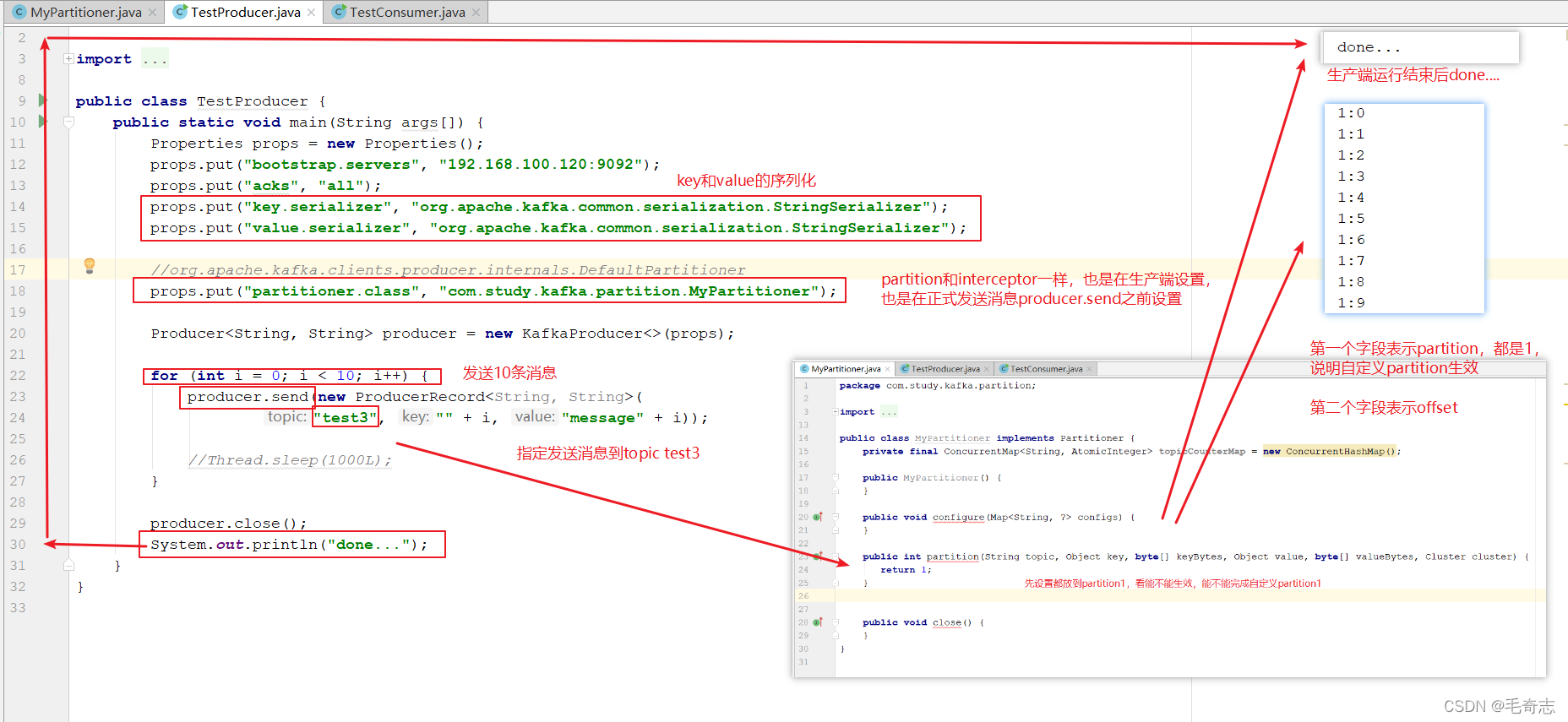Click 'return 1;' in the inset editor
This screenshot has height=722, width=1568.
point(906,570)
